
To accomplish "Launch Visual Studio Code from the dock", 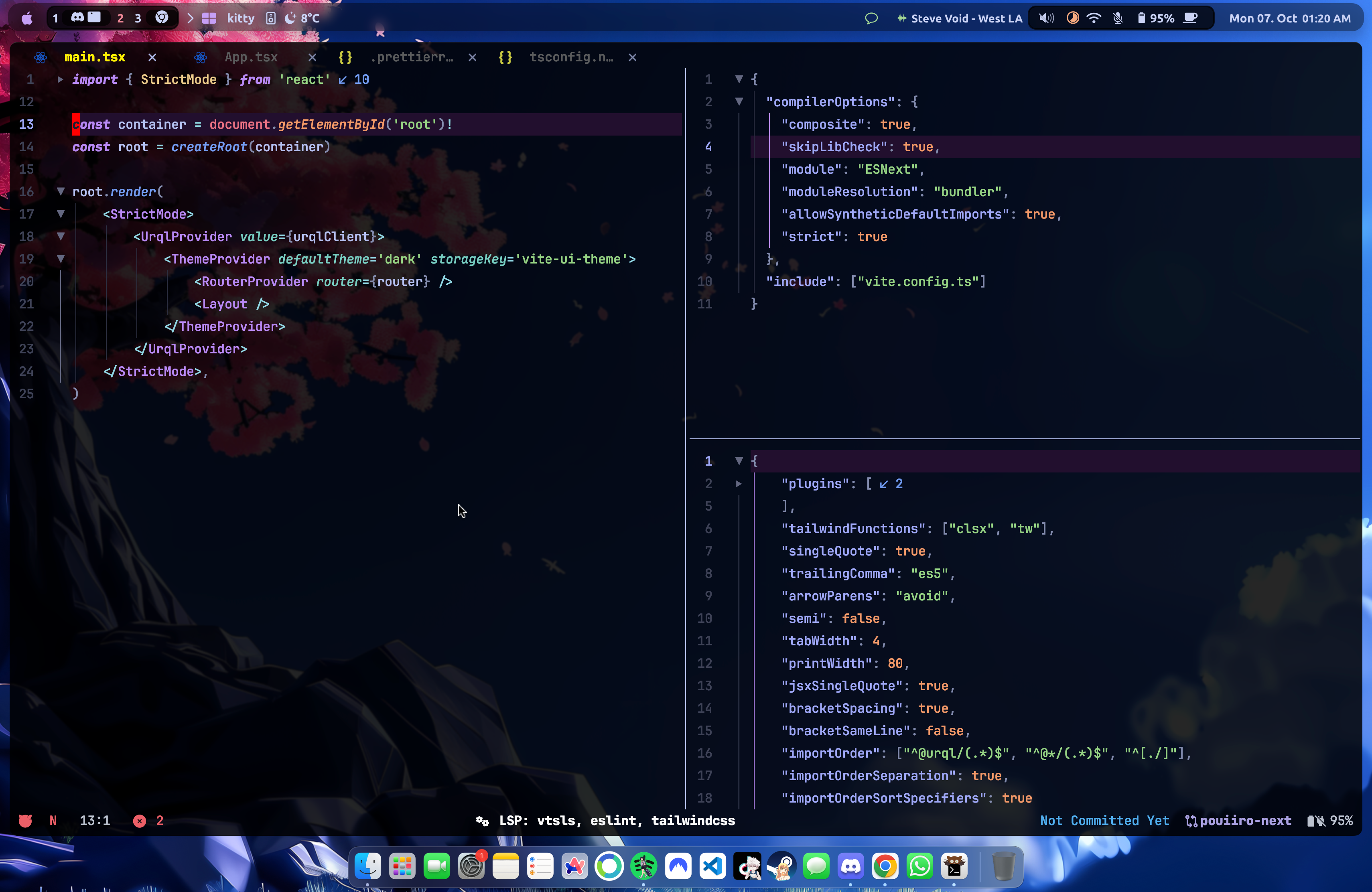I will tap(713, 866).
